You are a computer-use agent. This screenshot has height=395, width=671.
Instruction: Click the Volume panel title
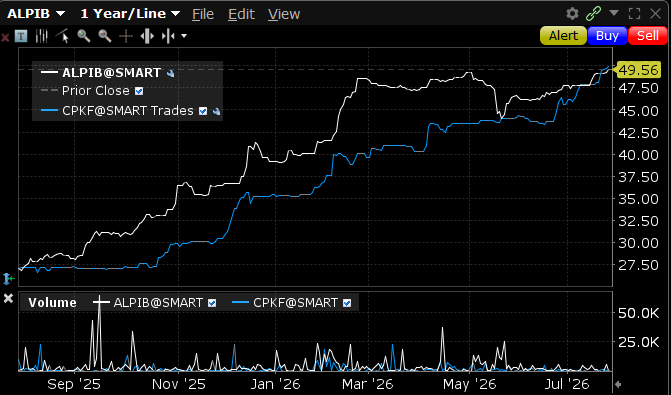pyautogui.click(x=52, y=303)
